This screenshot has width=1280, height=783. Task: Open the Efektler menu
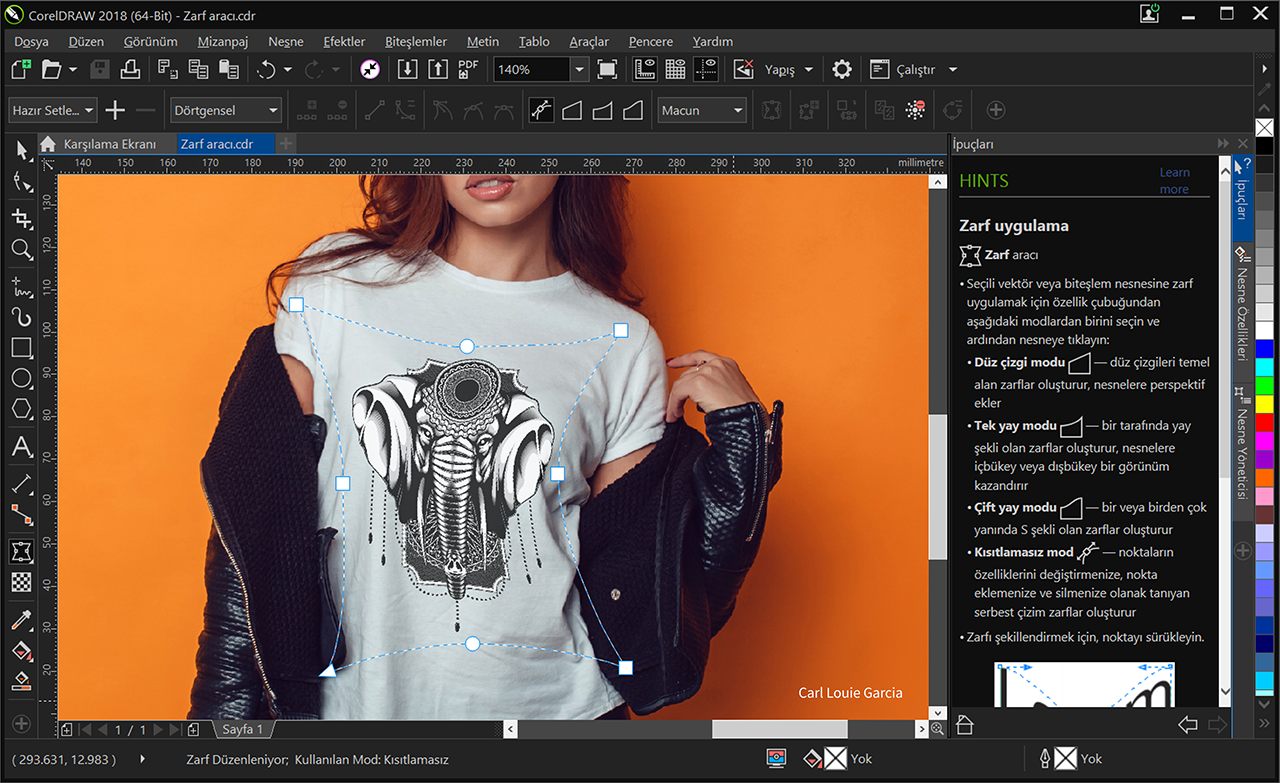(344, 41)
